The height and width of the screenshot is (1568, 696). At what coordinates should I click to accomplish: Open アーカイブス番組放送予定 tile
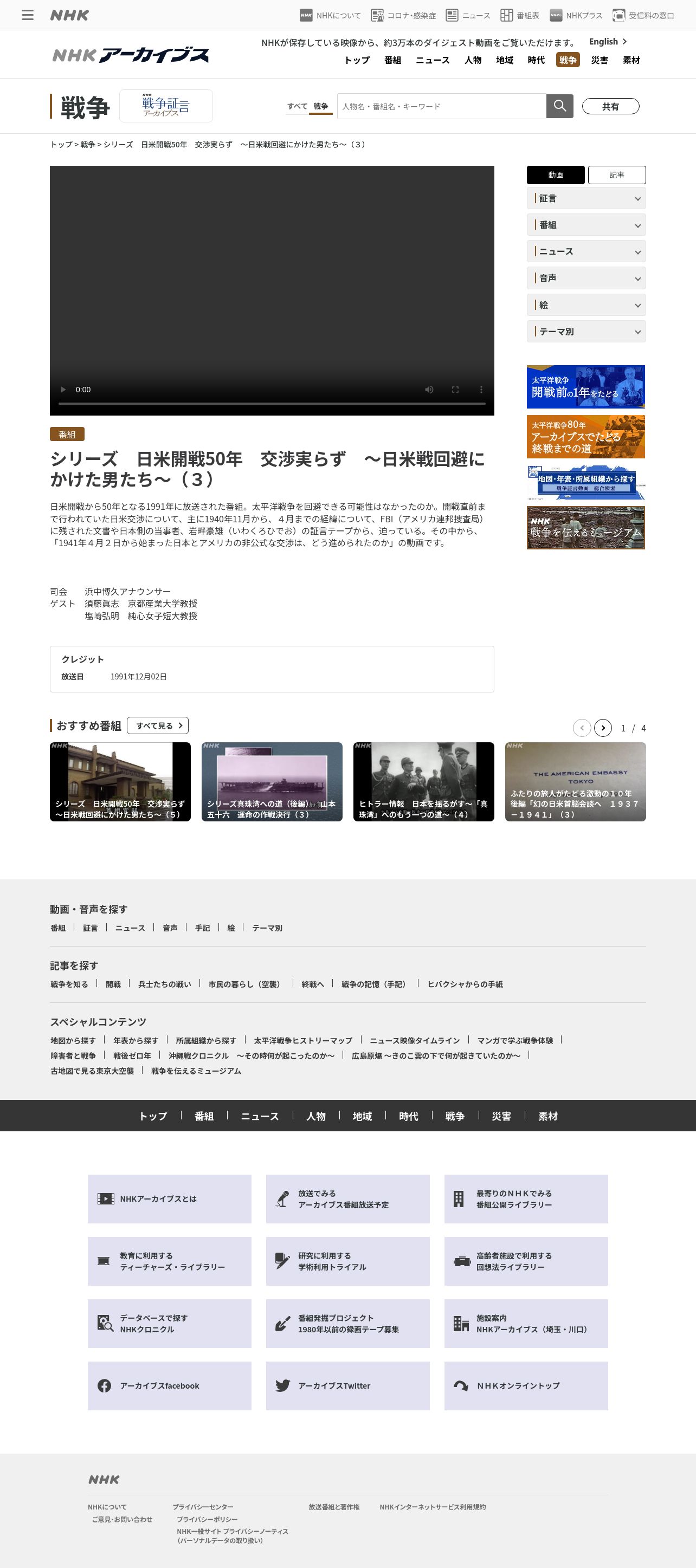pos(347,1198)
